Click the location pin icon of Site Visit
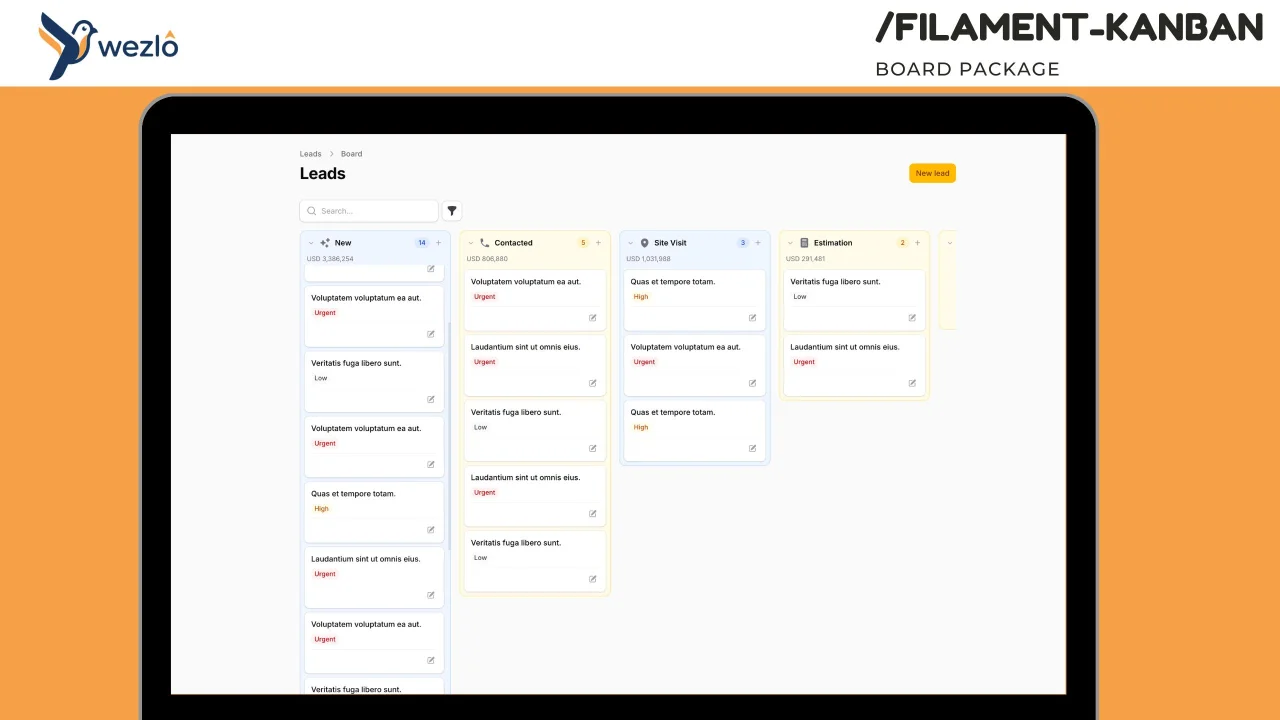 click(x=644, y=243)
